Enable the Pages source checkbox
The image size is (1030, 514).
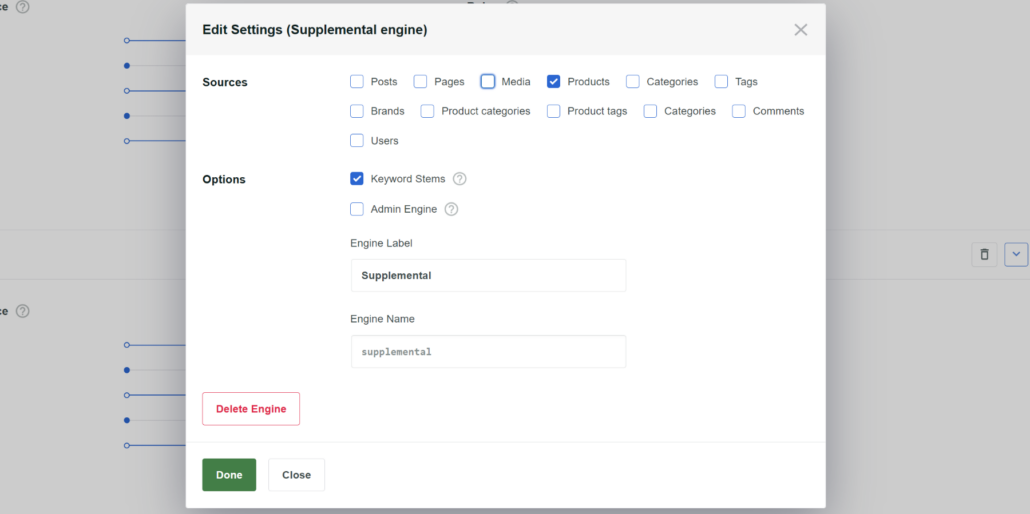coord(420,82)
